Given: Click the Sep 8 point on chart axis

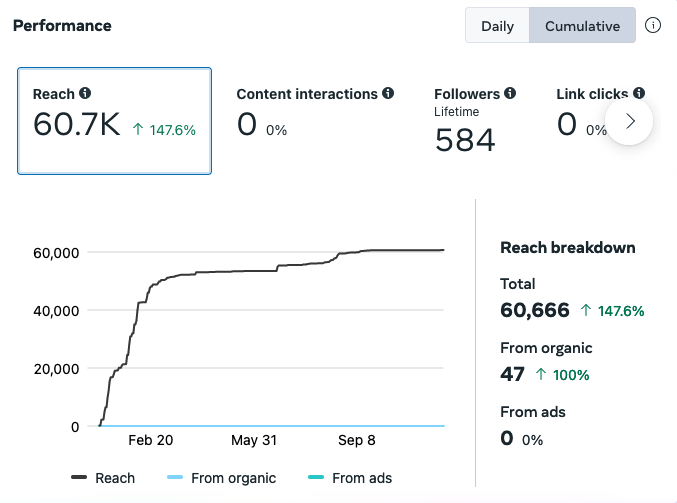Looking at the screenshot, I should 357,440.
